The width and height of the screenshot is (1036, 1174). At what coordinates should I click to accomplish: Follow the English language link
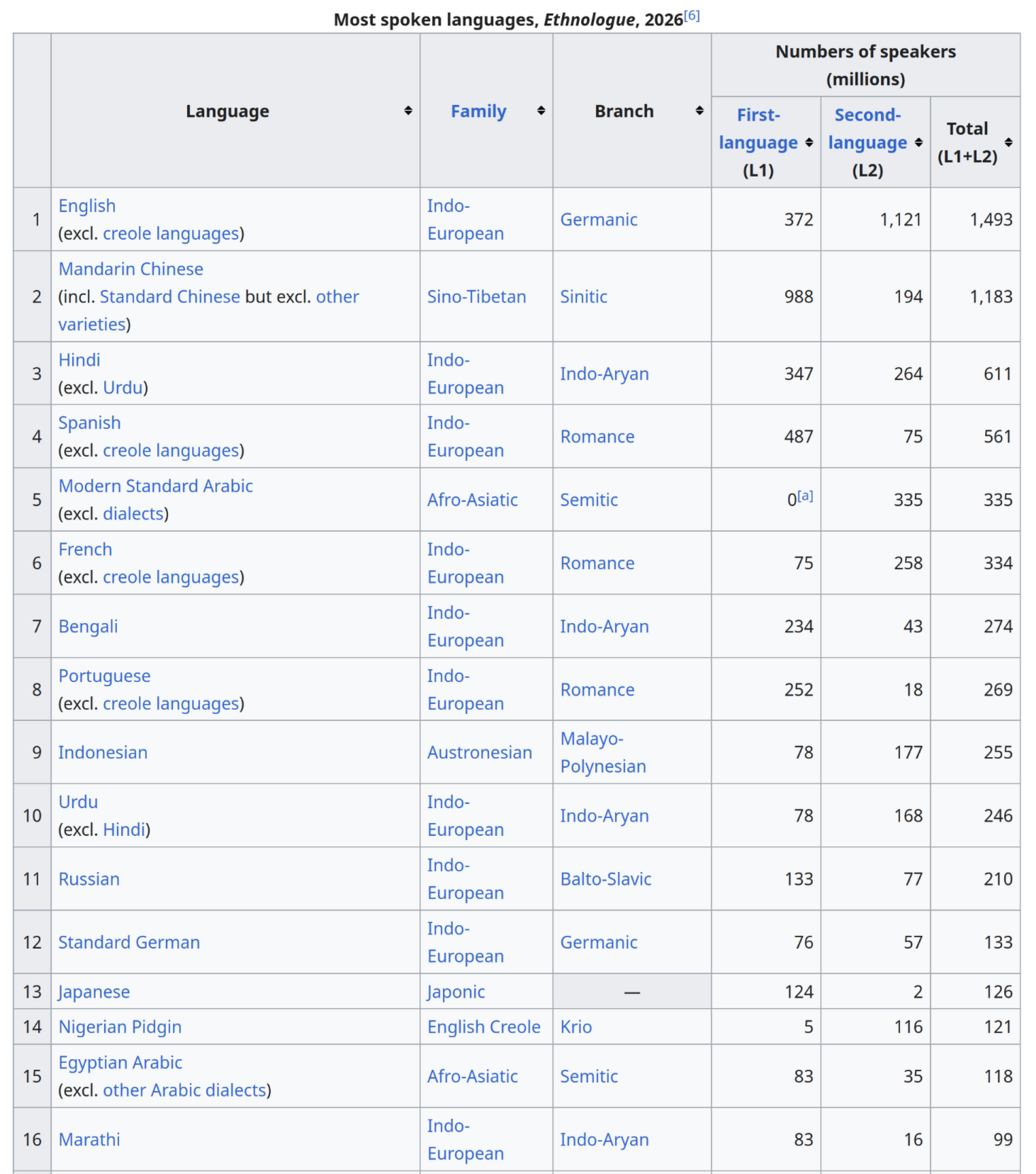pos(86,206)
